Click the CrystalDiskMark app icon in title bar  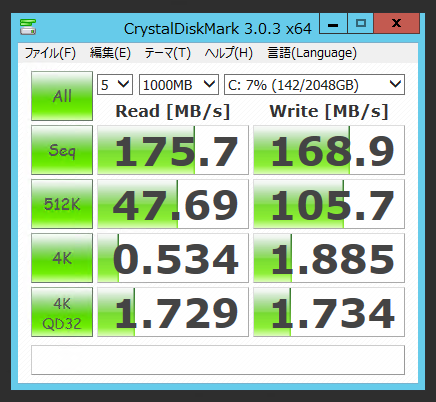[x=28, y=27]
